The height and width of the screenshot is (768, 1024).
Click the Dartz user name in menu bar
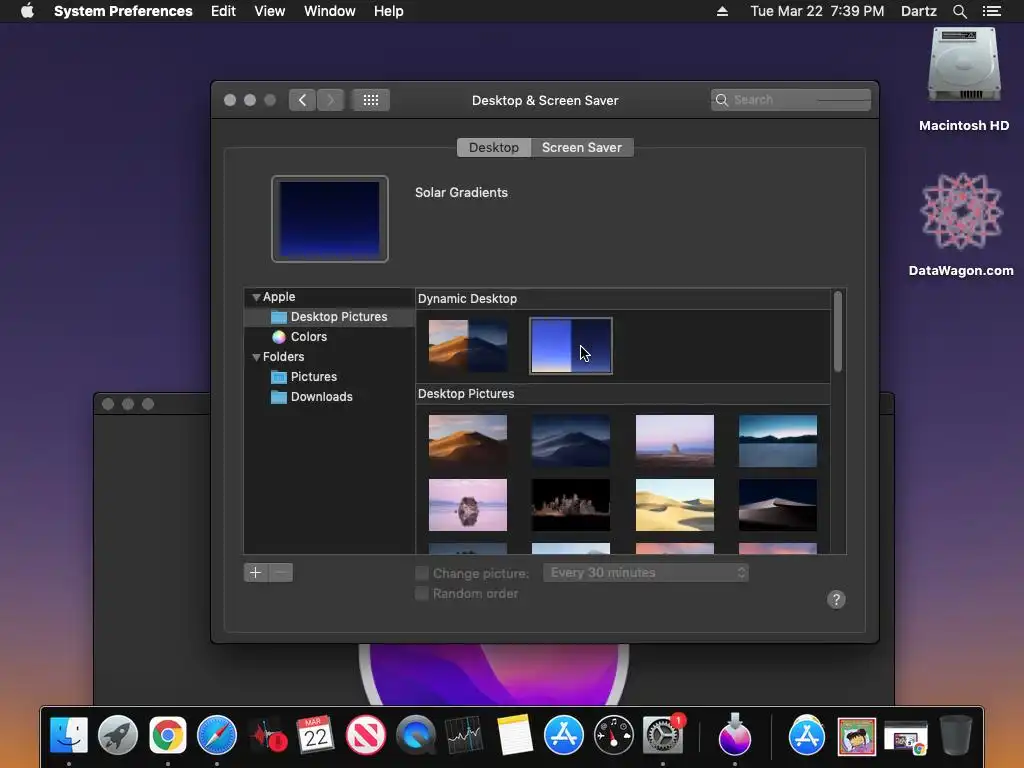[918, 11]
